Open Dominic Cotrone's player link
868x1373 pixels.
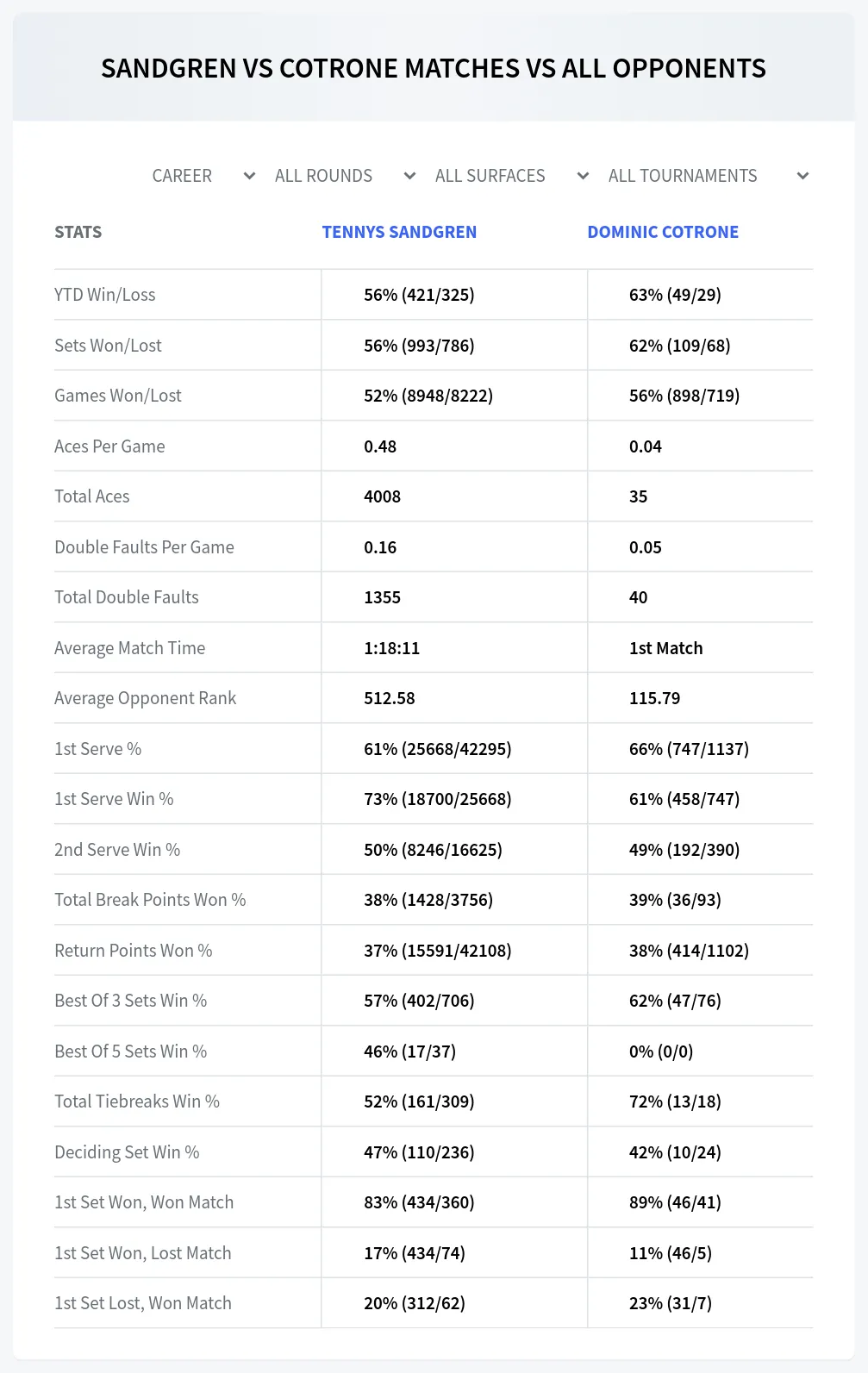click(663, 232)
